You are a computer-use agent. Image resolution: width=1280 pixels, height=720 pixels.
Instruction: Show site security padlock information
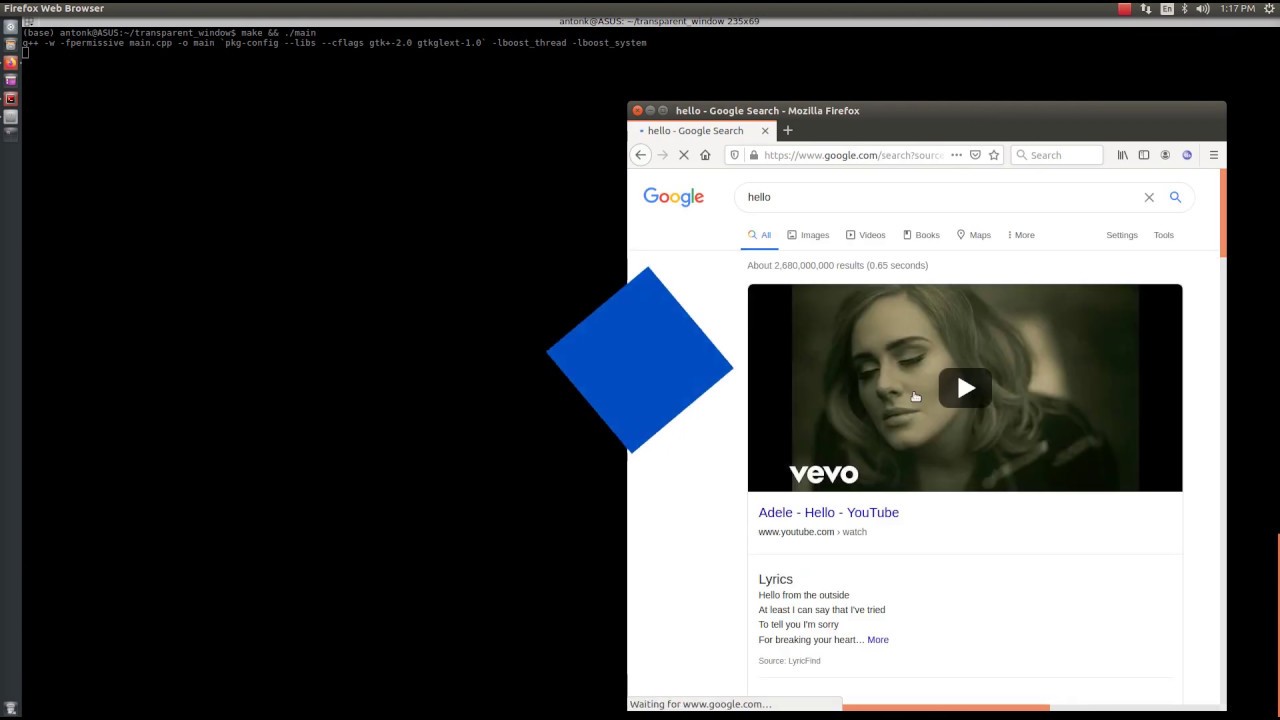[x=753, y=155]
